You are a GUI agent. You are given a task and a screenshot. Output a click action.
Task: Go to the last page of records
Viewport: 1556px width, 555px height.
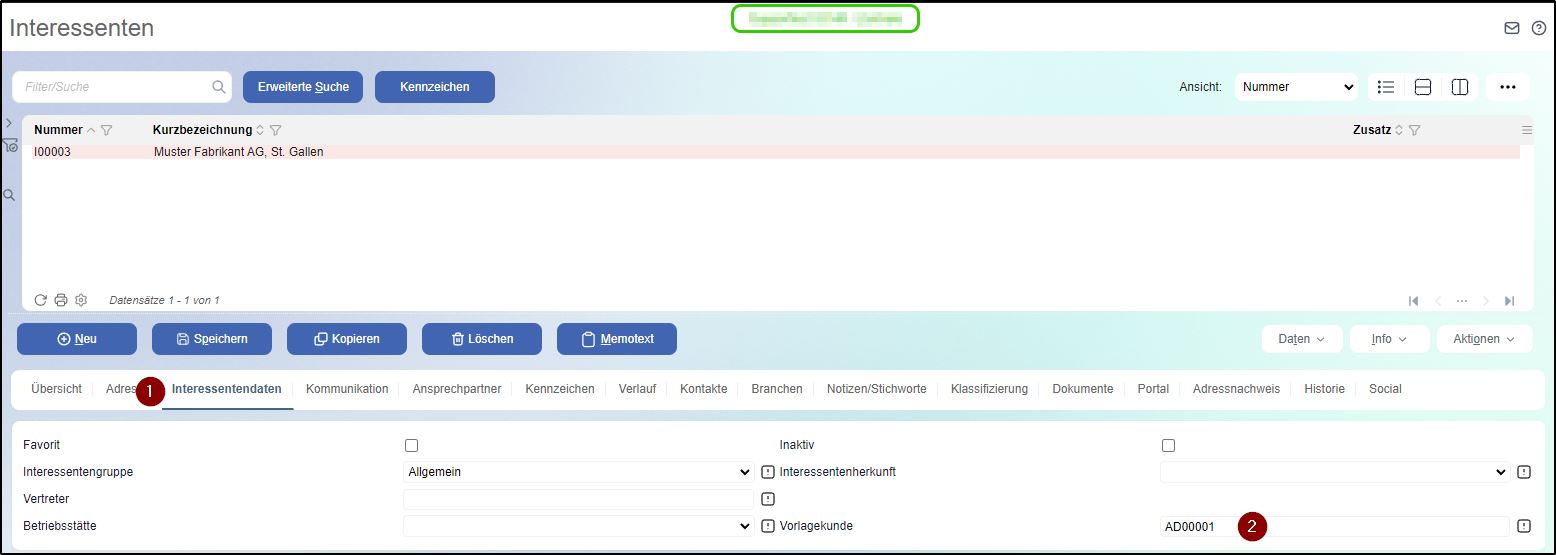(1510, 301)
